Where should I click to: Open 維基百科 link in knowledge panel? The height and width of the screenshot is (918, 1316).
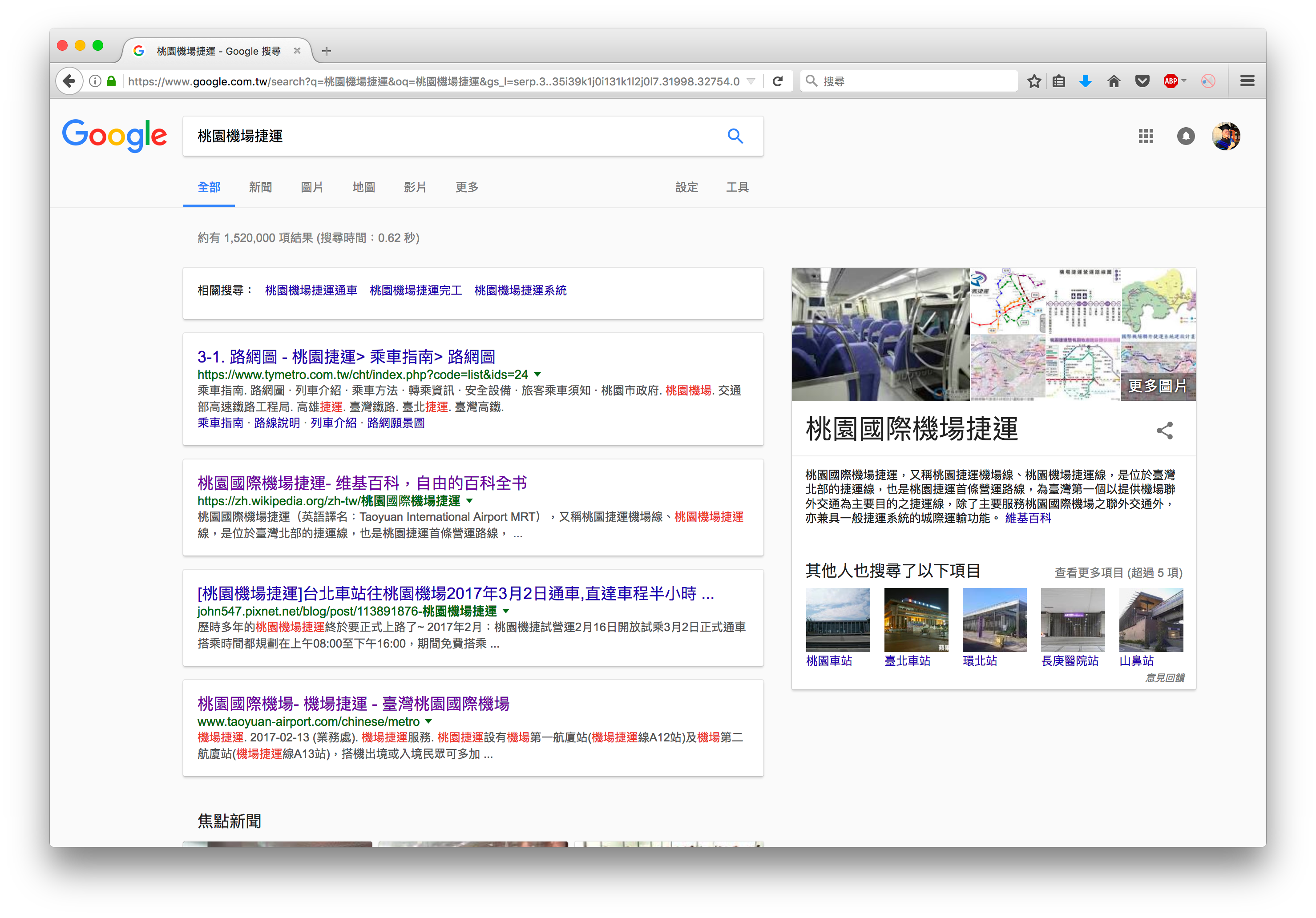pos(1028,518)
